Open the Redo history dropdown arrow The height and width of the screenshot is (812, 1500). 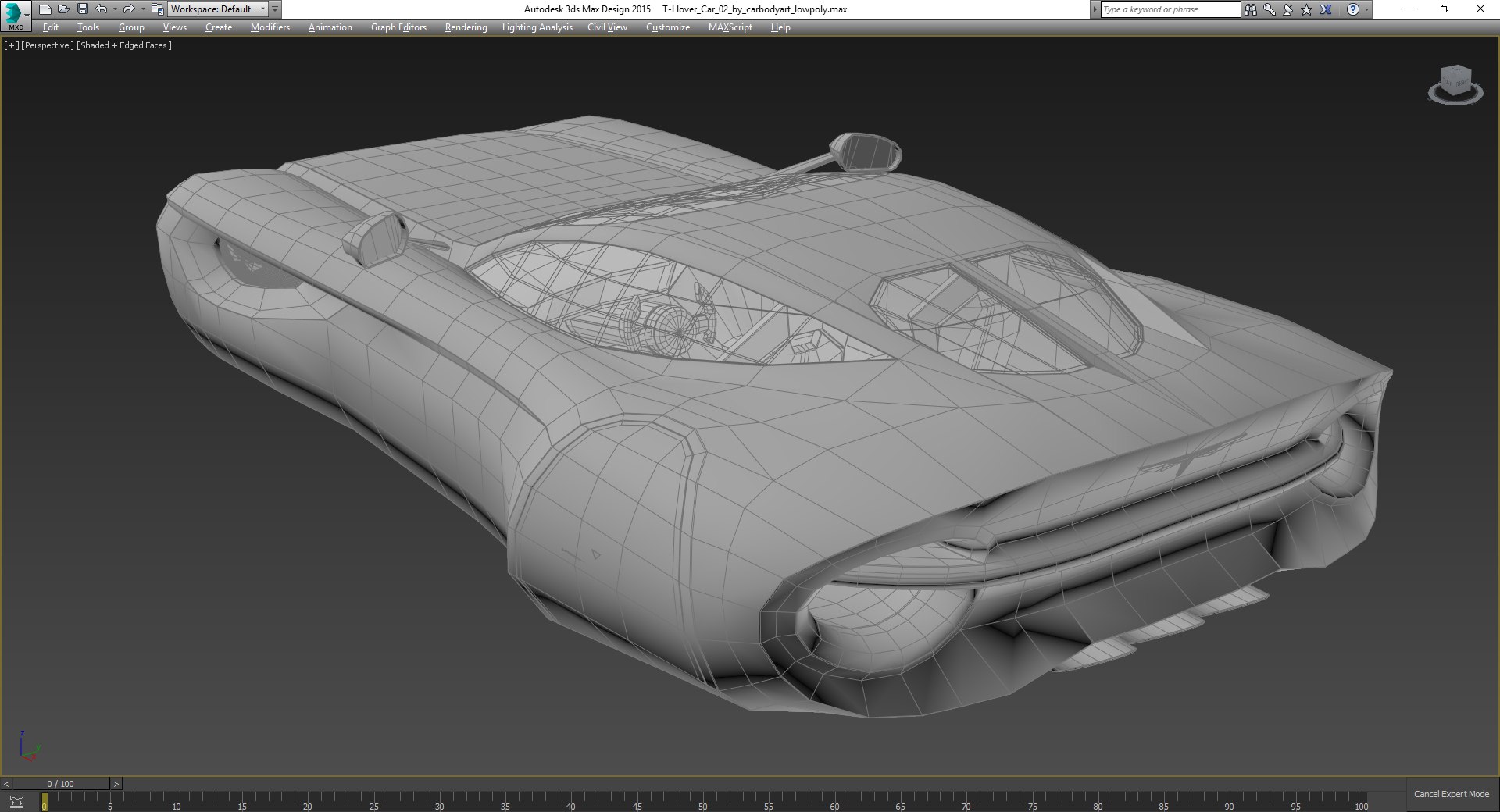point(143,9)
